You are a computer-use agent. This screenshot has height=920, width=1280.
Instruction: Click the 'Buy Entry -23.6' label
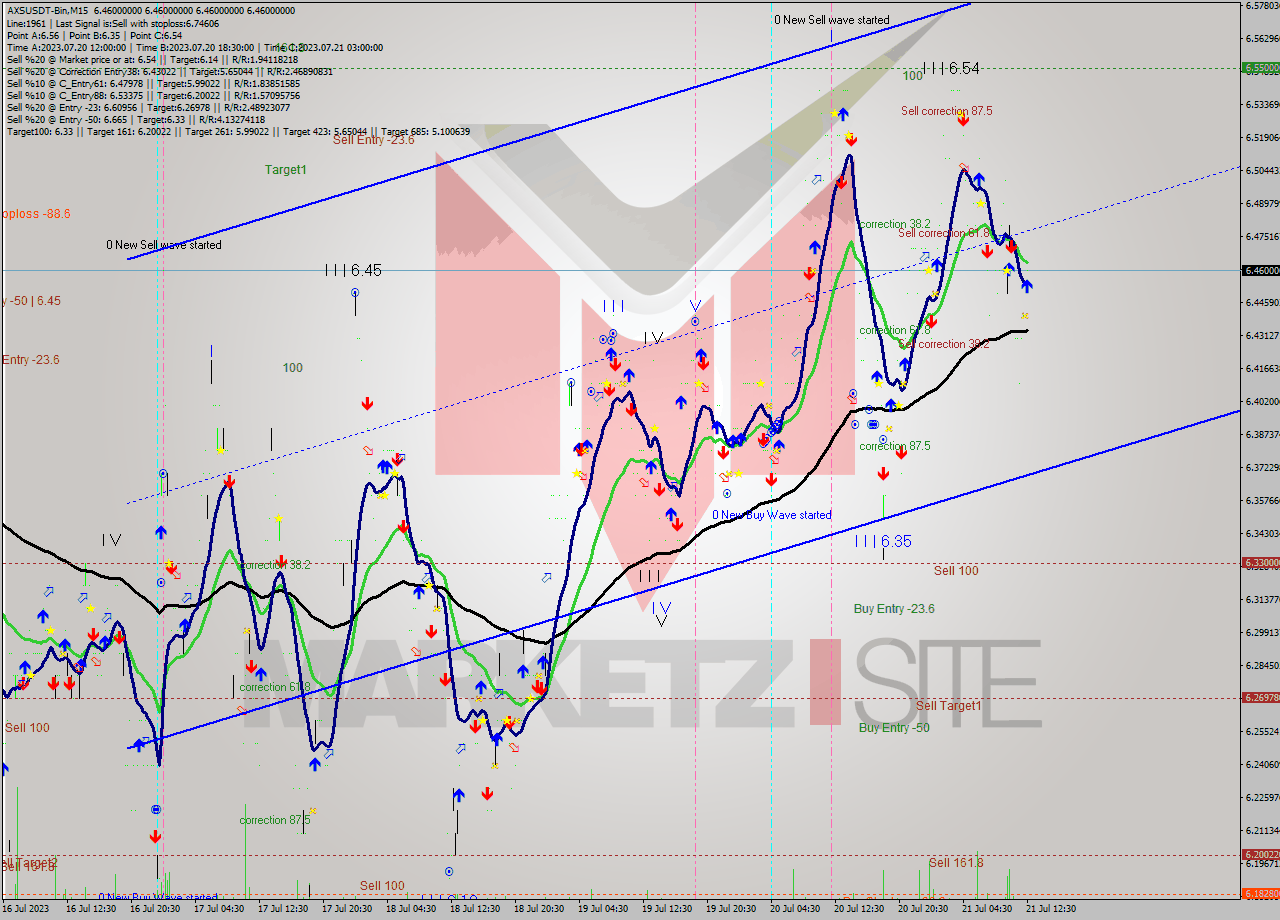coord(894,608)
